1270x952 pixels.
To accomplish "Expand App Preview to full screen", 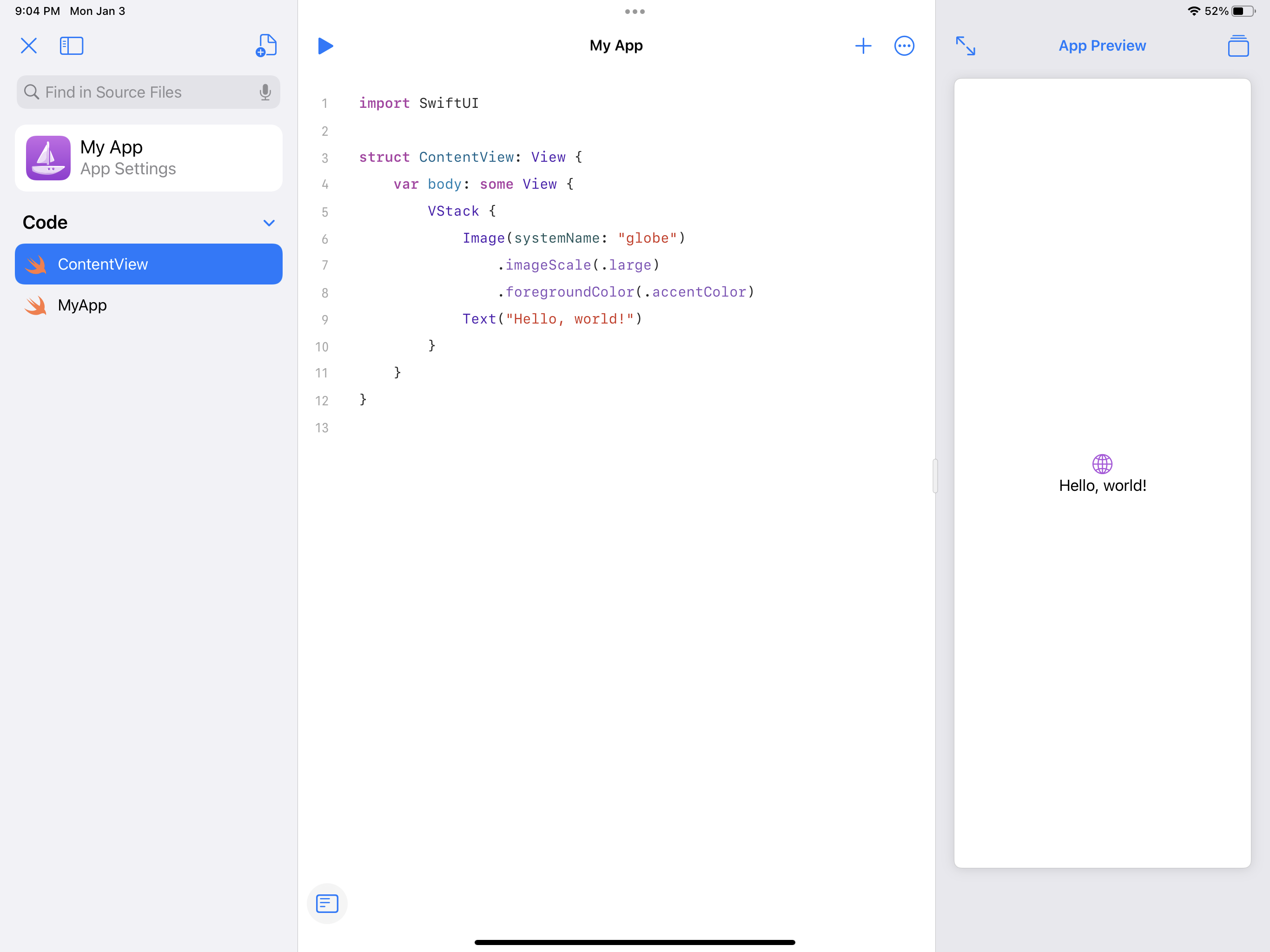I will click(965, 46).
